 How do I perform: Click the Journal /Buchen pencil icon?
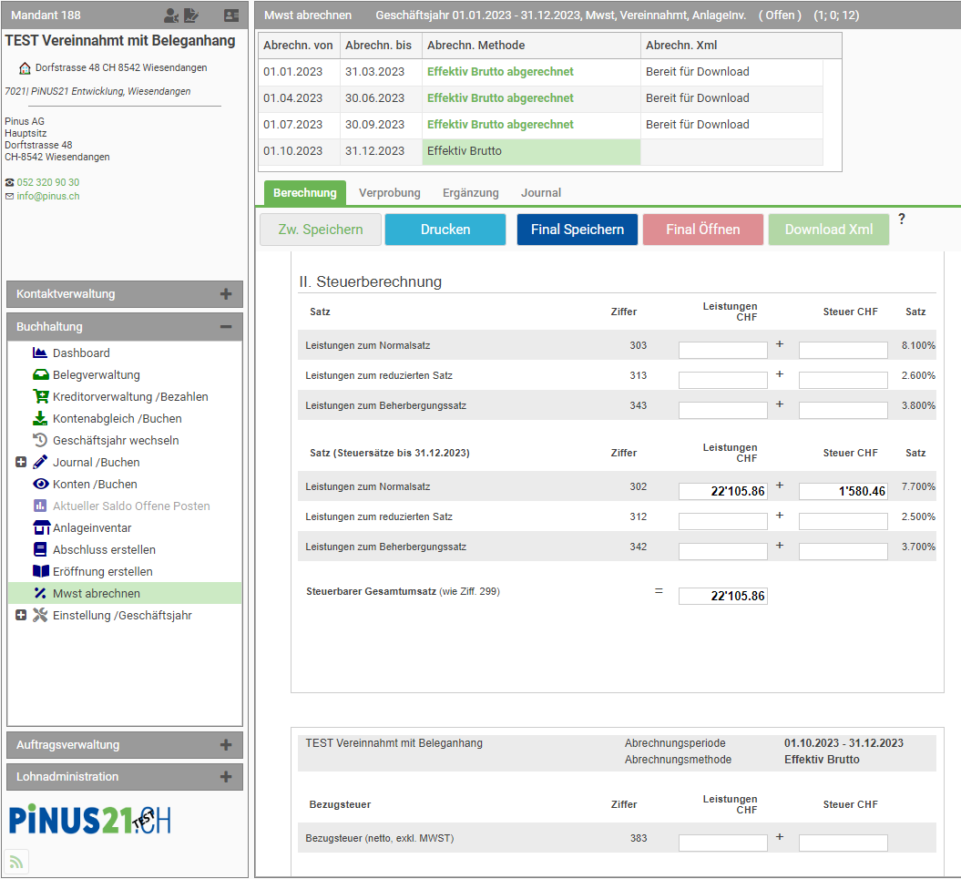(x=40, y=462)
